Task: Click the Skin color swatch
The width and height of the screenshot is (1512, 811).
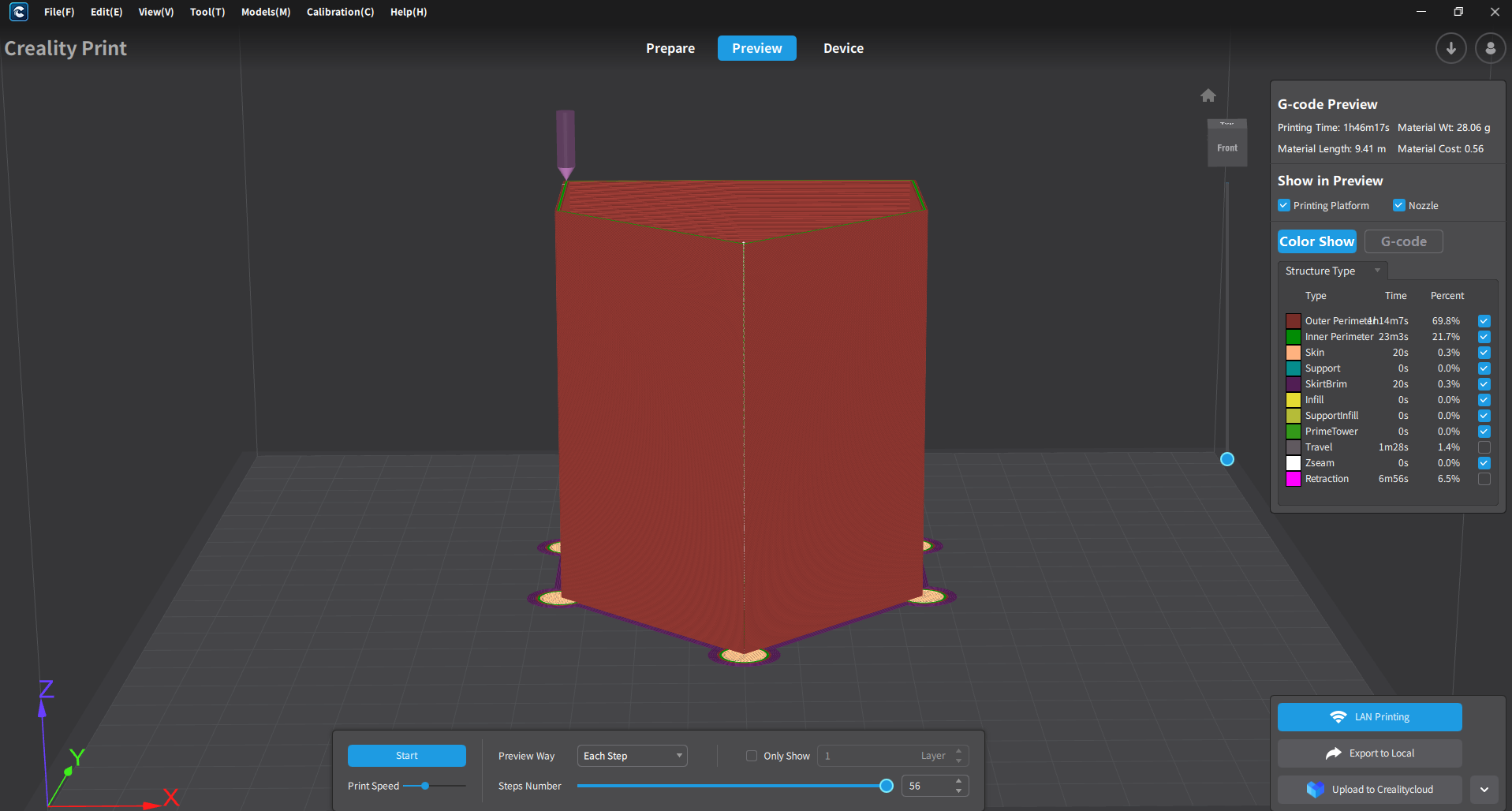Action: pos(1294,353)
